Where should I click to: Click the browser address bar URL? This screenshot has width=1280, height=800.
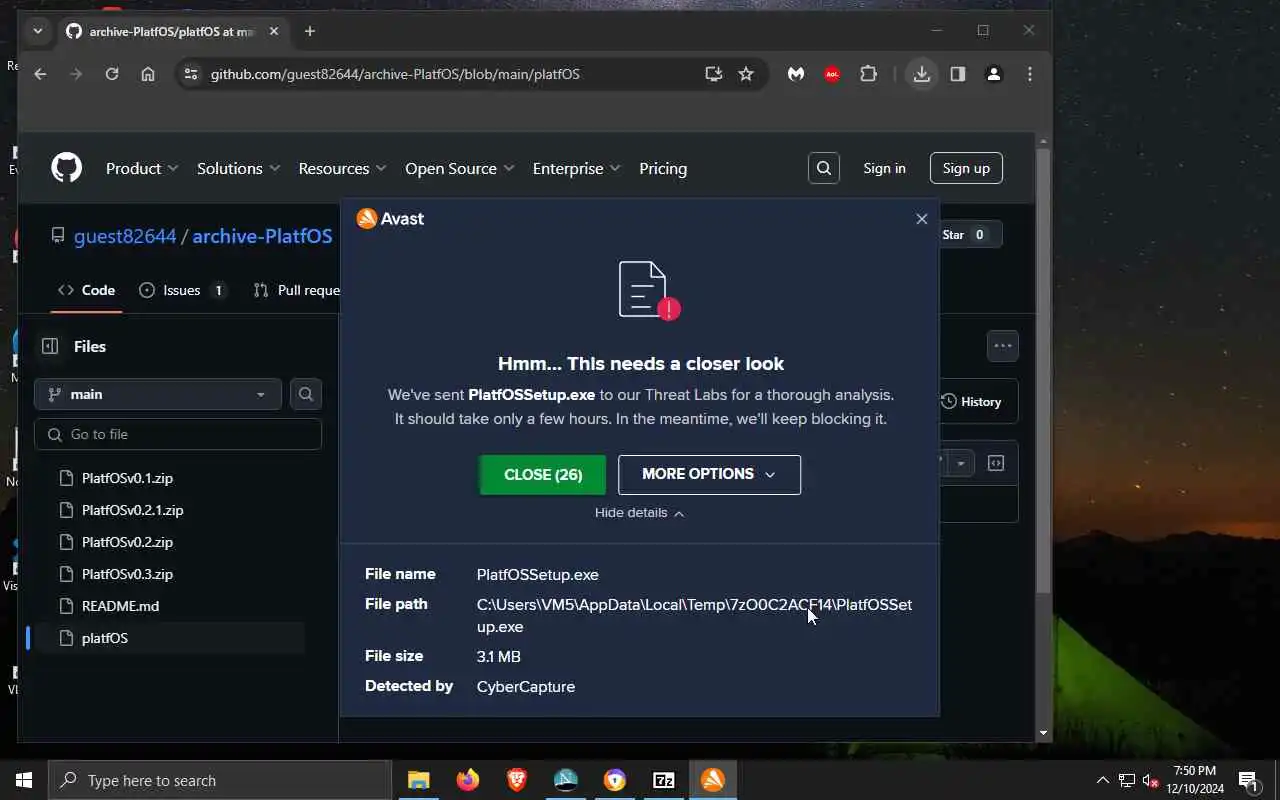(x=395, y=74)
